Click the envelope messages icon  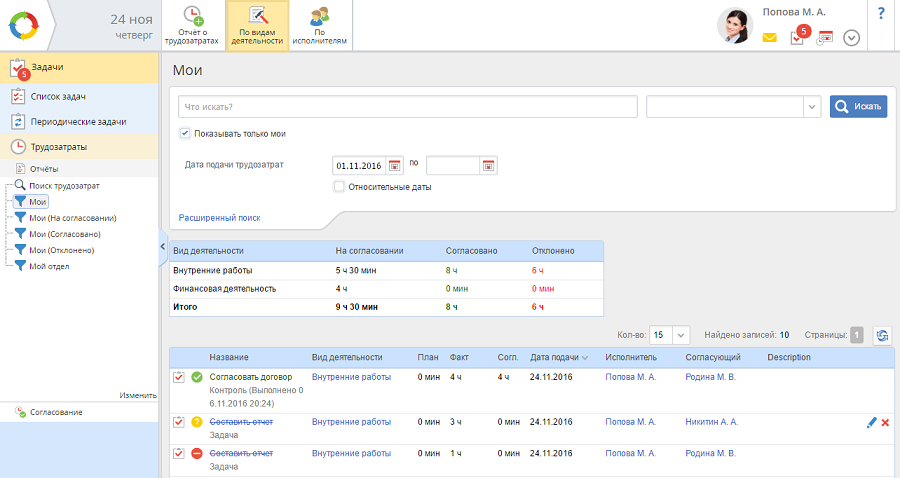(769, 38)
